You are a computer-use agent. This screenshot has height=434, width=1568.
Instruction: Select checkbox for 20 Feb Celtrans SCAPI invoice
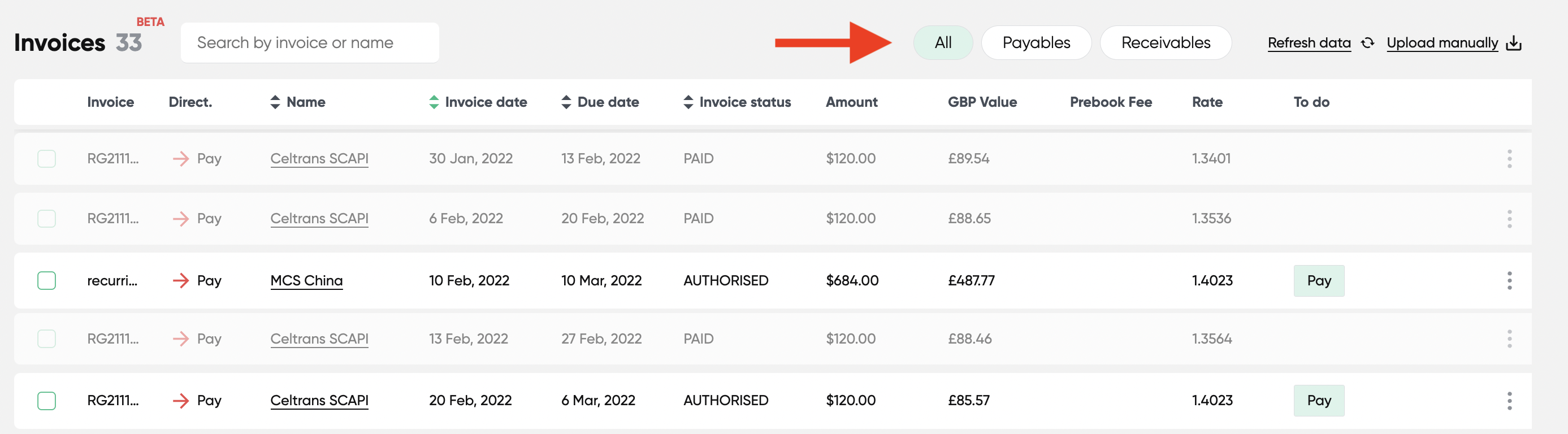coord(47,401)
